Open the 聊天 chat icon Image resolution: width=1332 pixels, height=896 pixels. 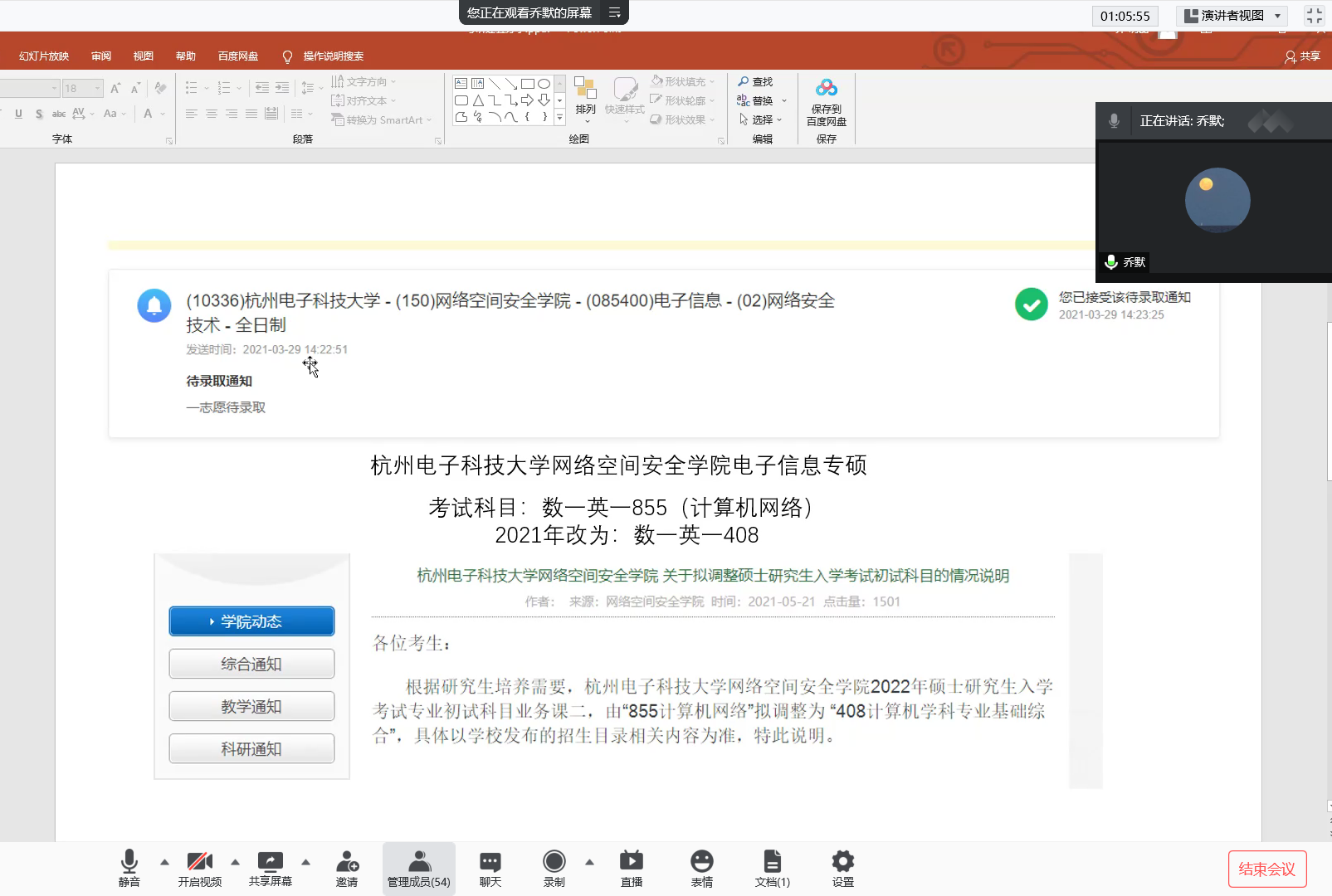point(490,868)
